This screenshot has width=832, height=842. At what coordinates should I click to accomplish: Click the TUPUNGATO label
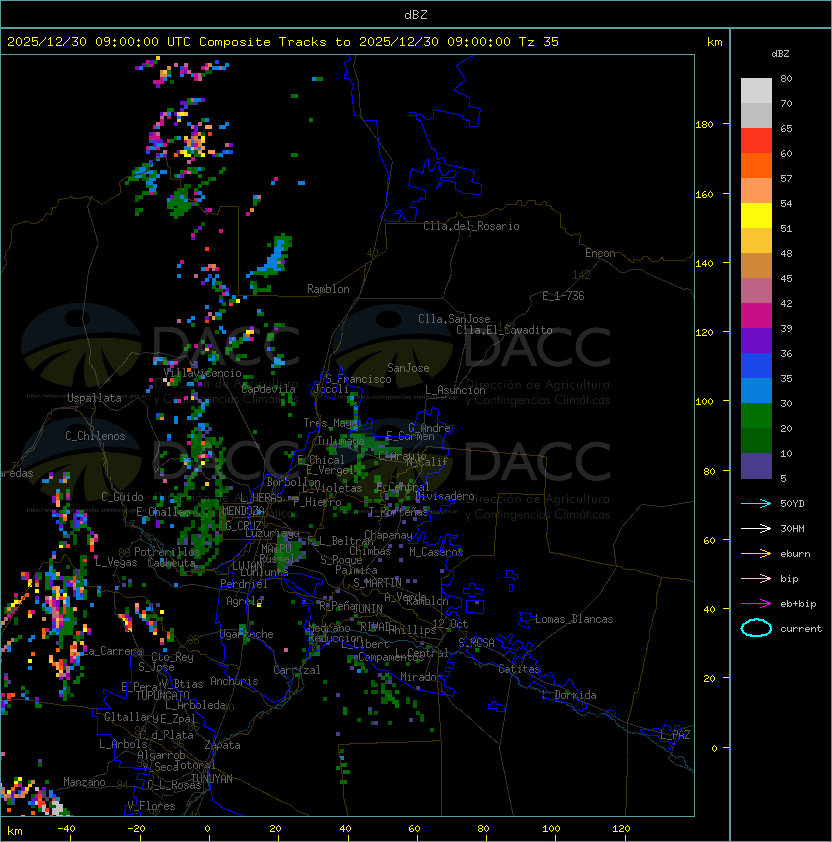pos(163,696)
